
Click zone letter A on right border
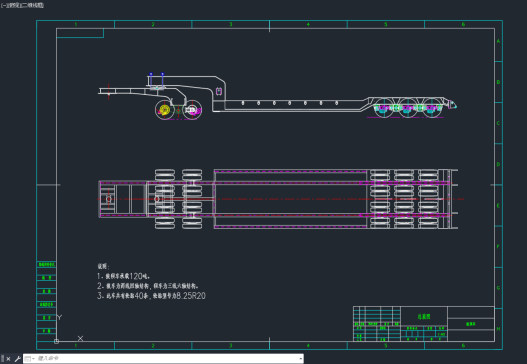(498, 41)
